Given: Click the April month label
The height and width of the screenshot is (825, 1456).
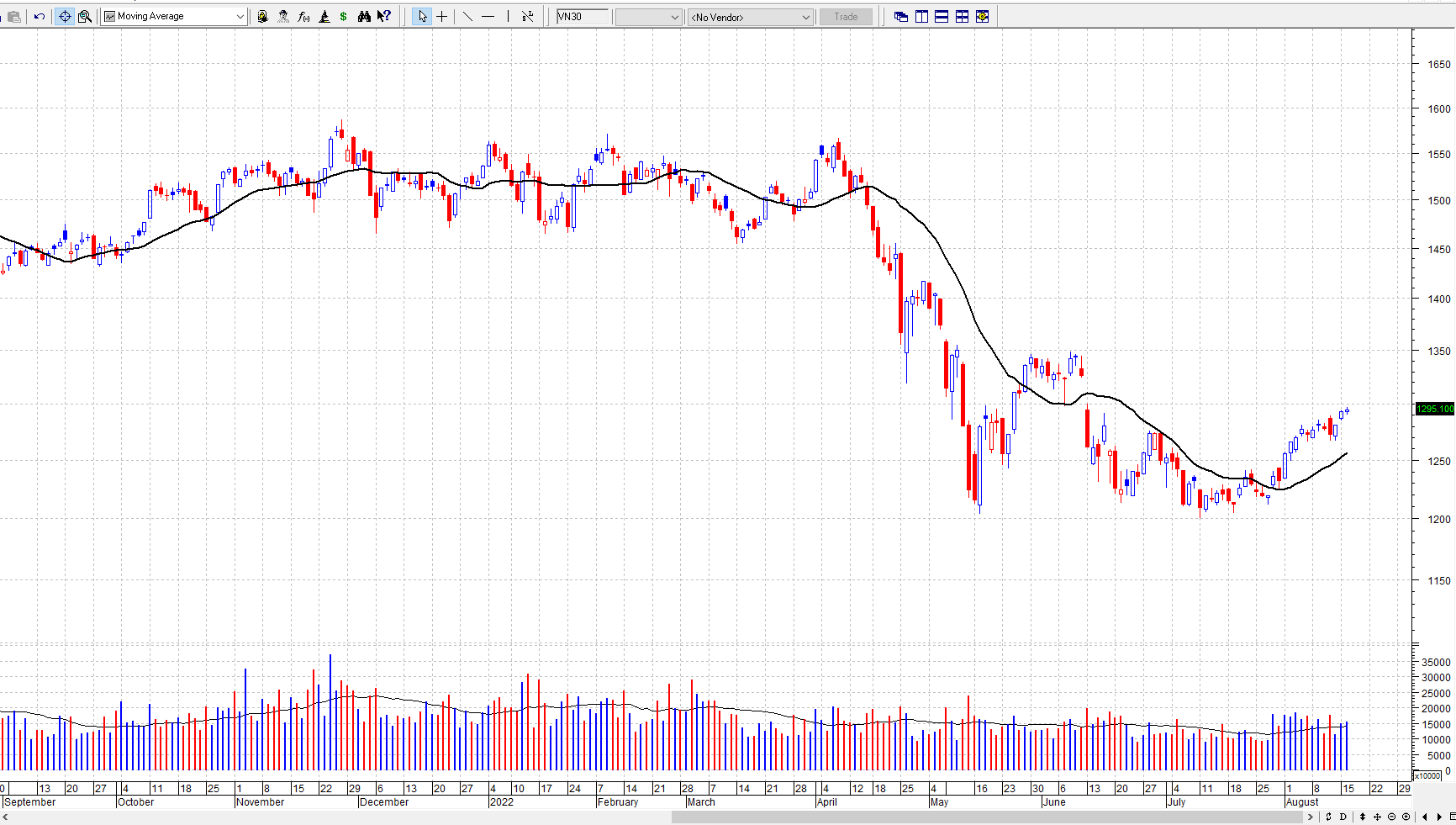Looking at the screenshot, I should tap(827, 802).
